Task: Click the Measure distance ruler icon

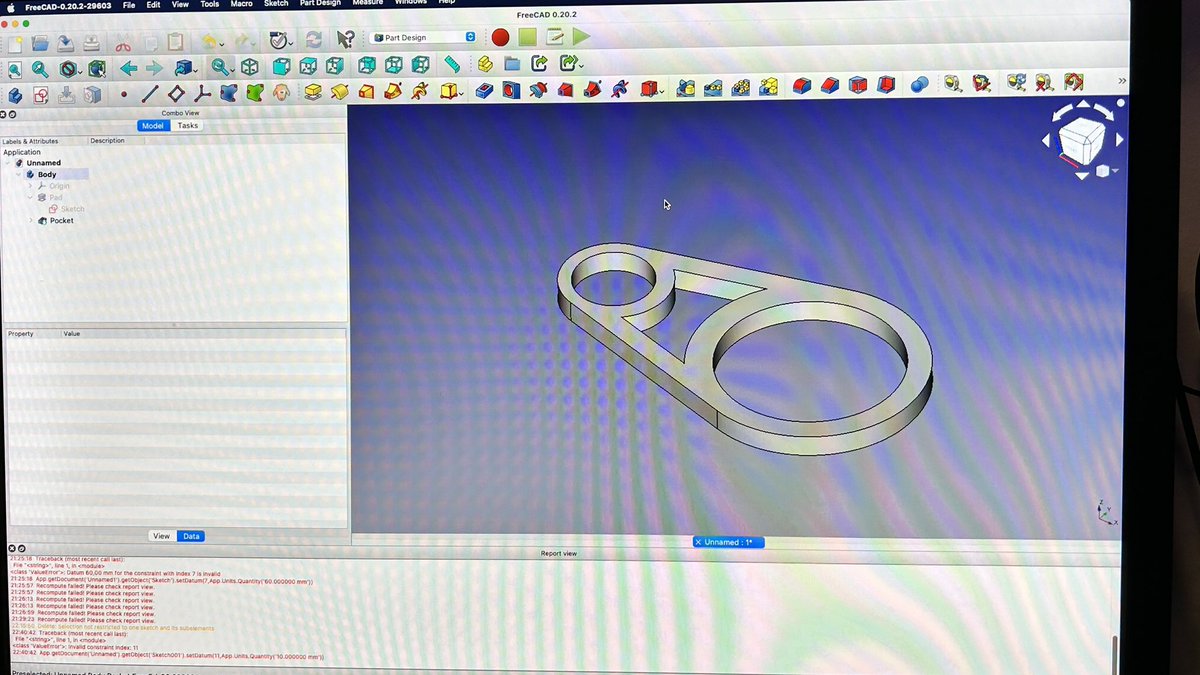Action: point(452,64)
